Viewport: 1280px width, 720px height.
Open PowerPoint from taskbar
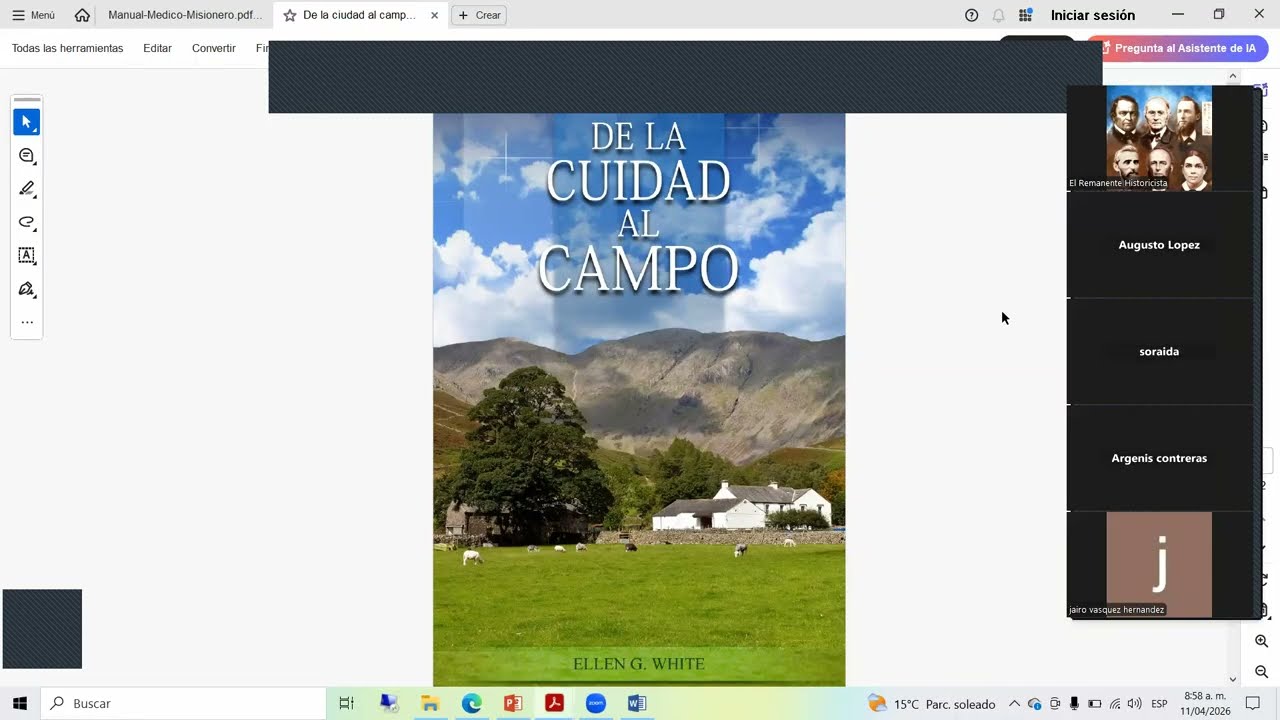(513, 704)
